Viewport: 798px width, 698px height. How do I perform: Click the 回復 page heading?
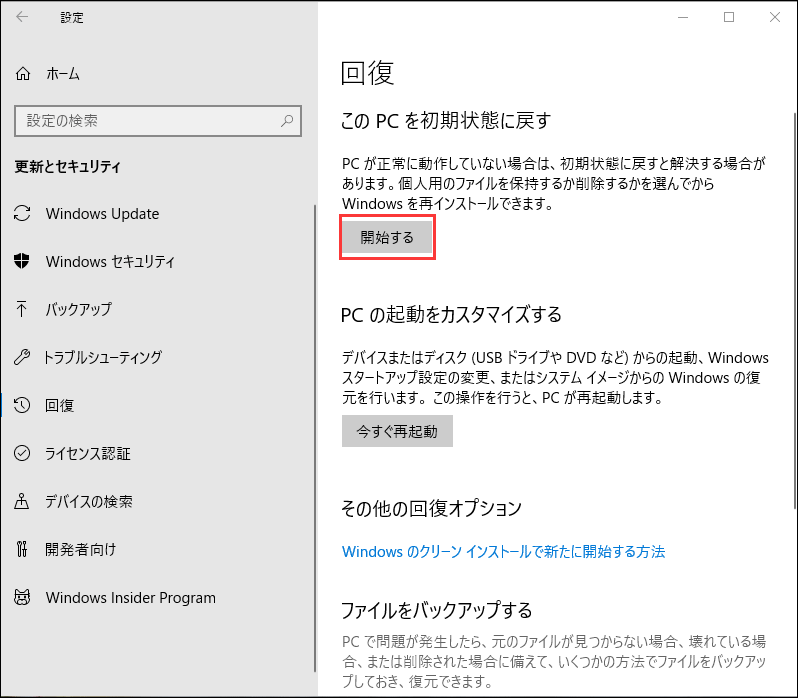[x=367, y=73]
